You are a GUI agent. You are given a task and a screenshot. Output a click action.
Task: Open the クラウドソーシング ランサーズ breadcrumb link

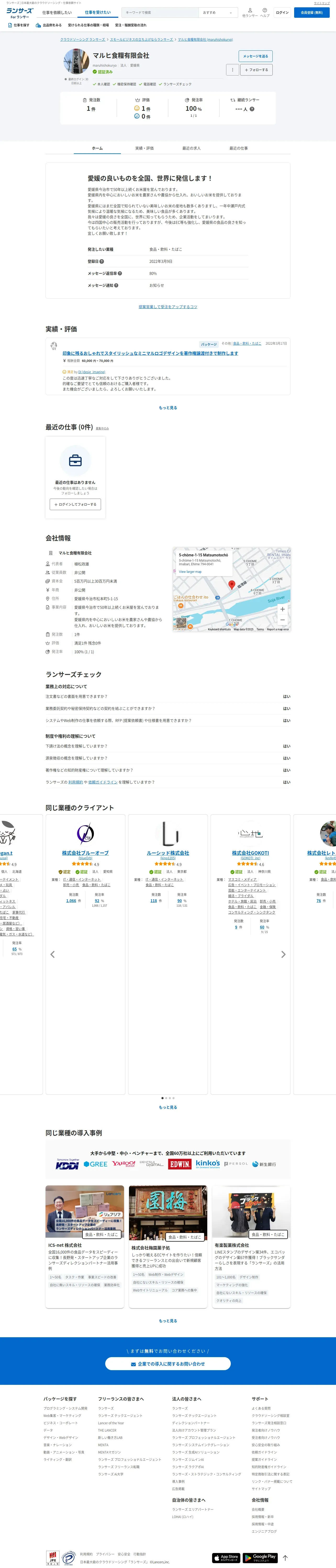82,39
